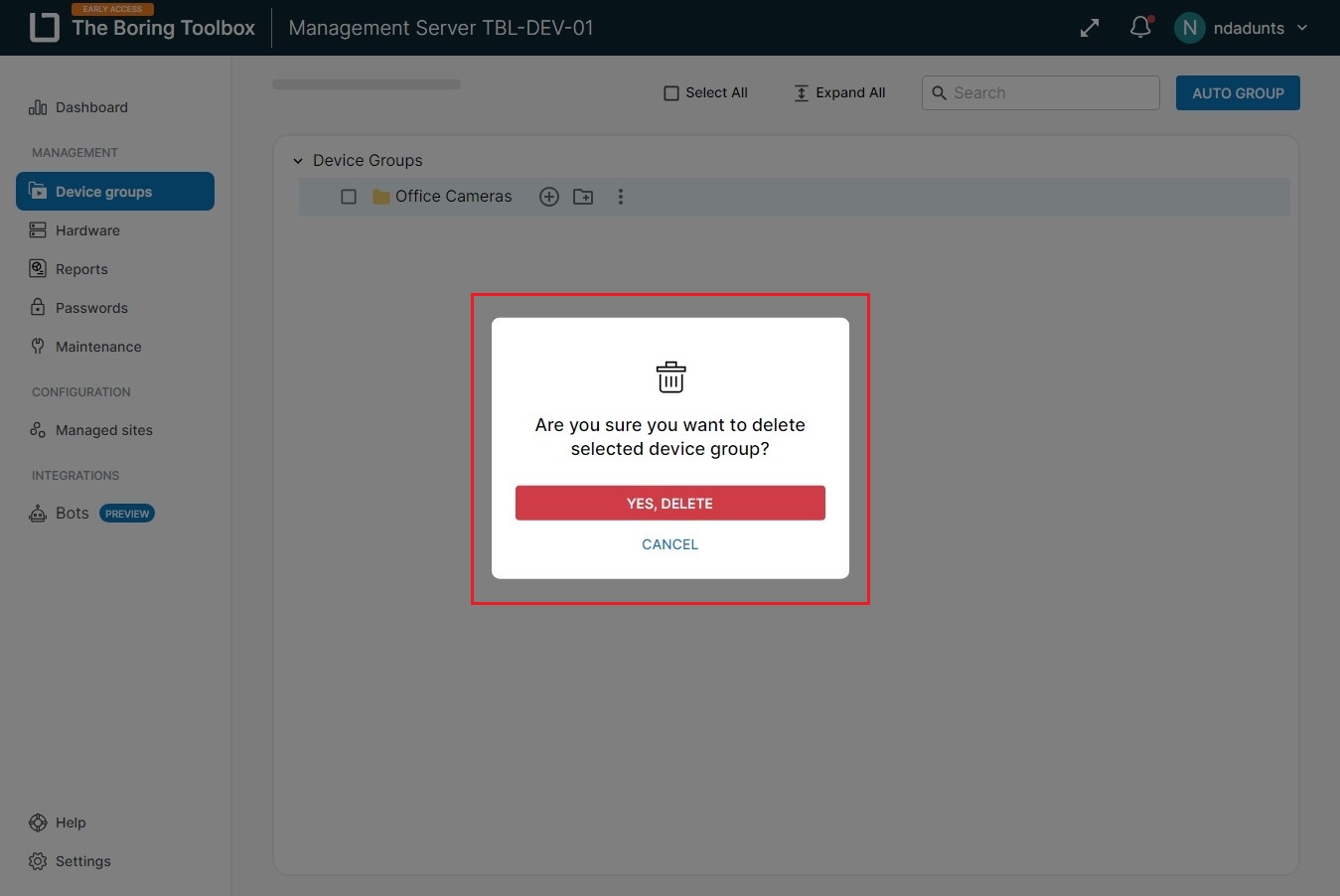The image size is (1340, 896).
Task: Open the ndadunts user dropdown
Action: click(x=1301, y=28)
